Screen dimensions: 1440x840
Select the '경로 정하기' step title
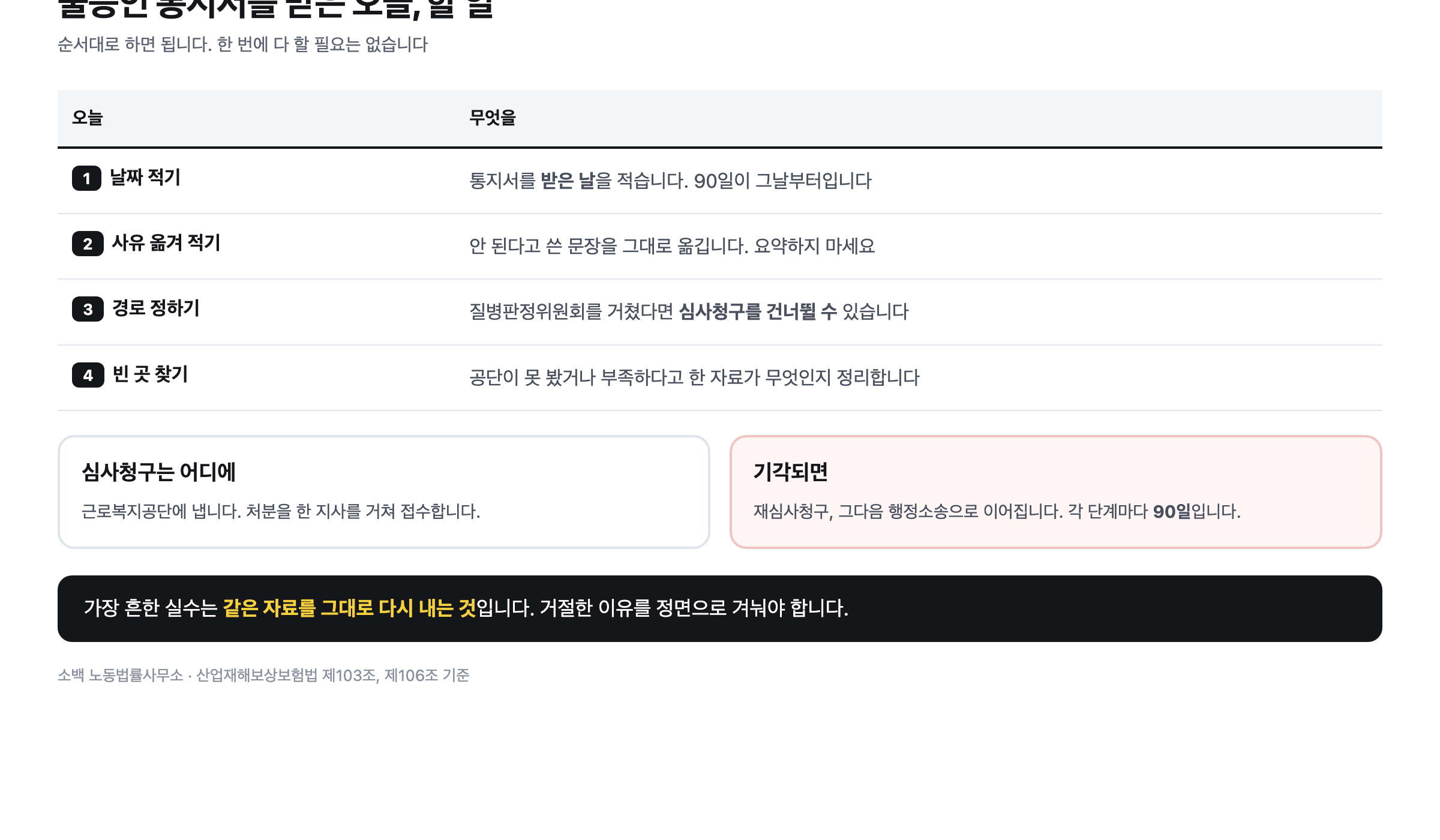[156, 308]
